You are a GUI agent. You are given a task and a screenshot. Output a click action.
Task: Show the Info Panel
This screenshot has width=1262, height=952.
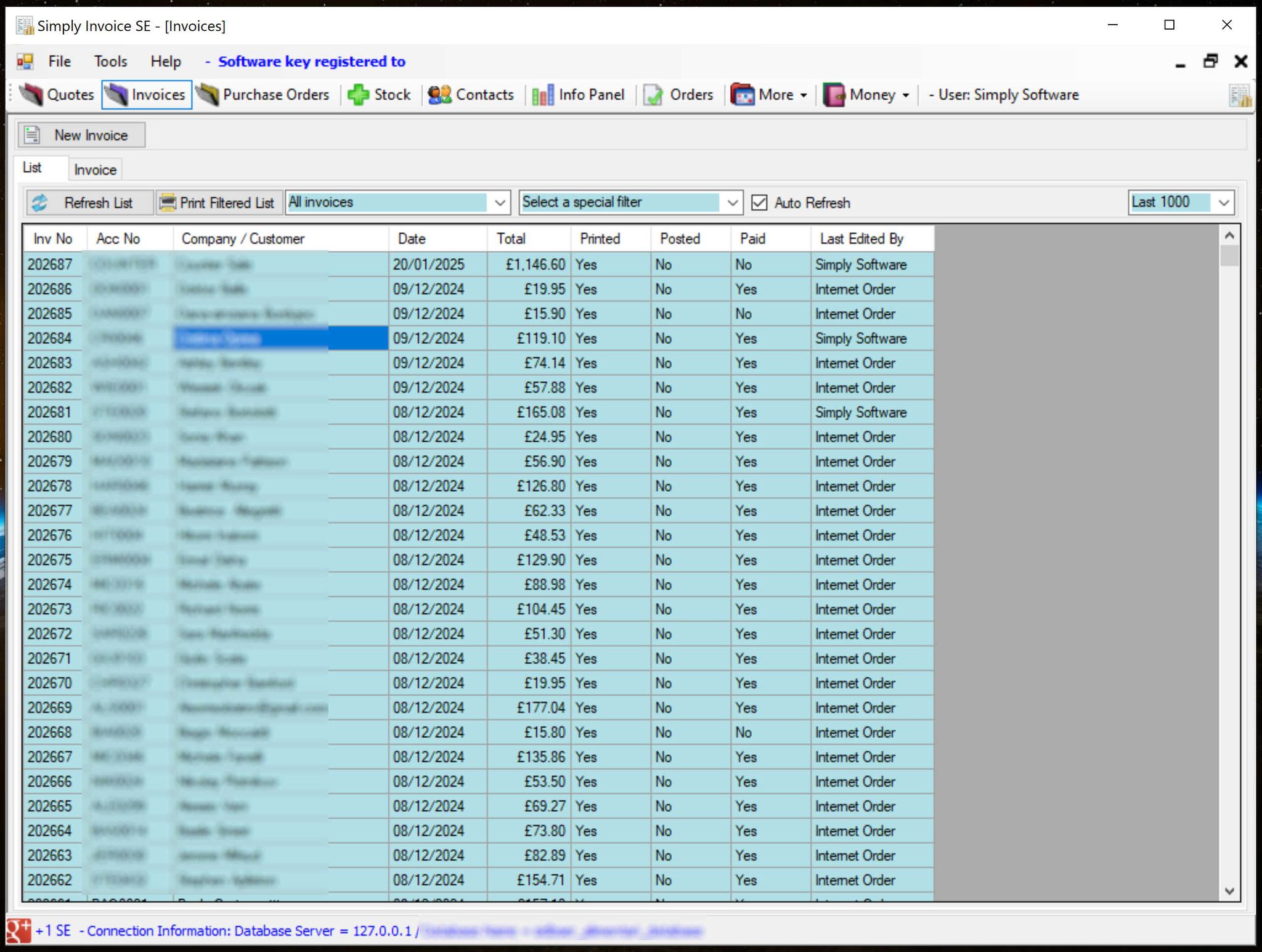pyautogui.click(x=578, y=95)
